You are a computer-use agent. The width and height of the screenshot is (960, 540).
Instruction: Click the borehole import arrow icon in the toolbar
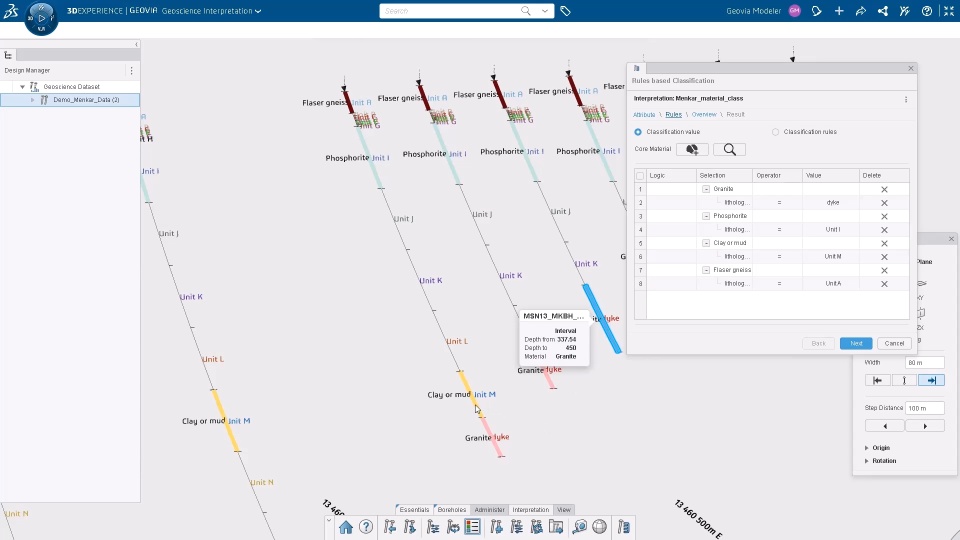(389, 527)
